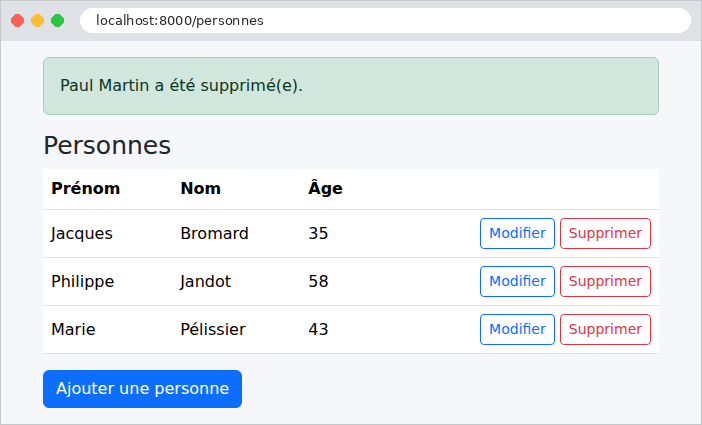Screen dimensions: 702x425
Task: Click the Paul Martin deletion alert banner
Action: 351,86
